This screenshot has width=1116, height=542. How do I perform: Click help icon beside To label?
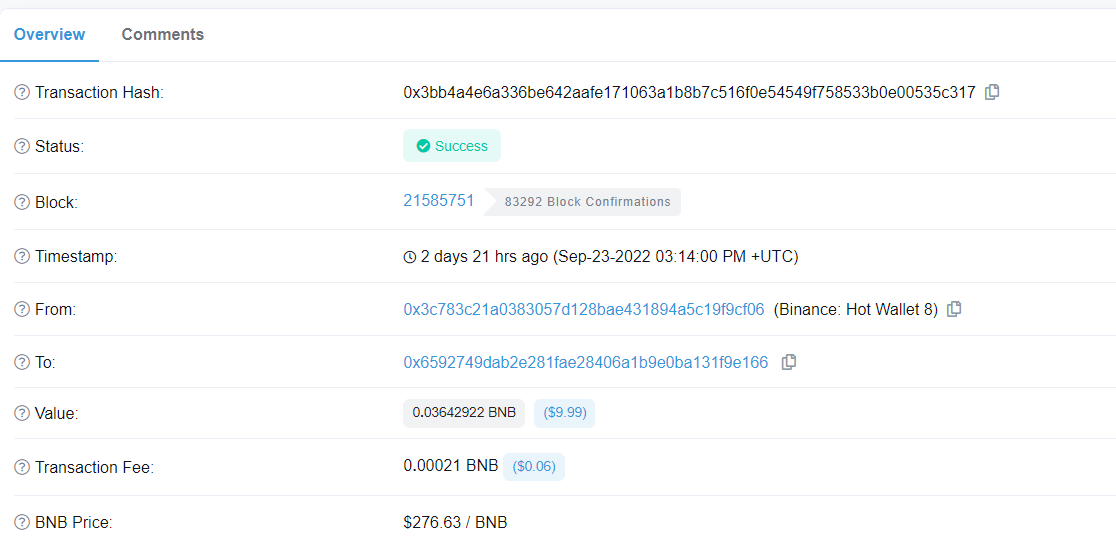tap(22, 363)
